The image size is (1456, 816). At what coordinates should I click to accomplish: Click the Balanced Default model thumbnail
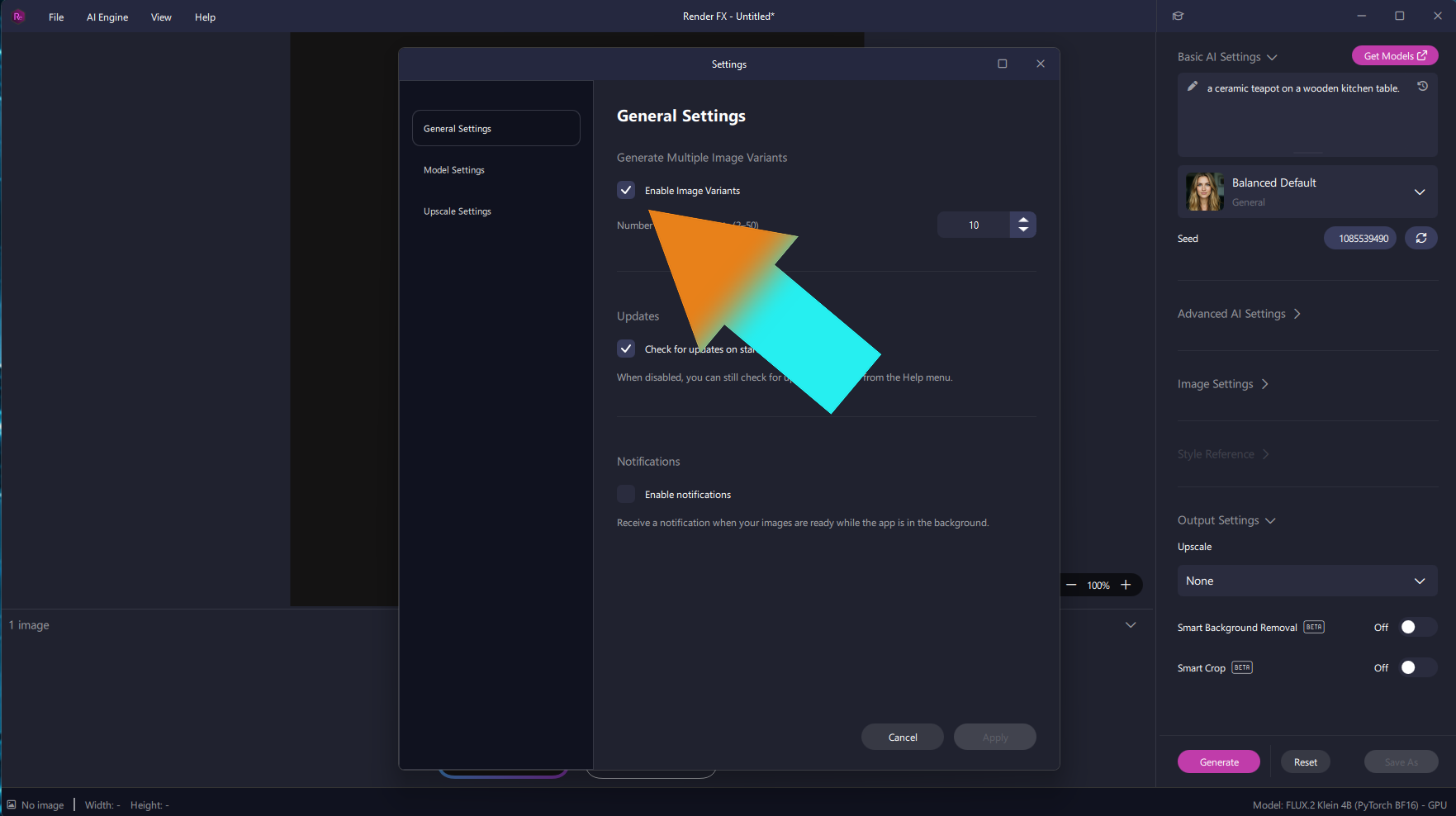click(x=1205, y=192)
